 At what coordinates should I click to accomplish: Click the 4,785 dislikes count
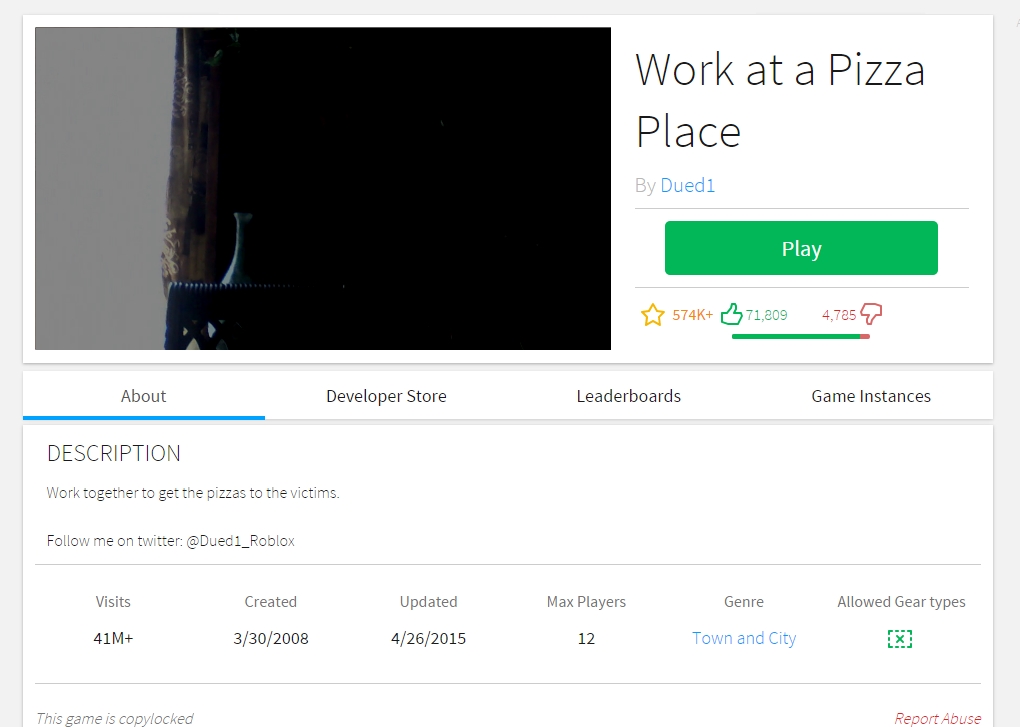coord(839,315)
